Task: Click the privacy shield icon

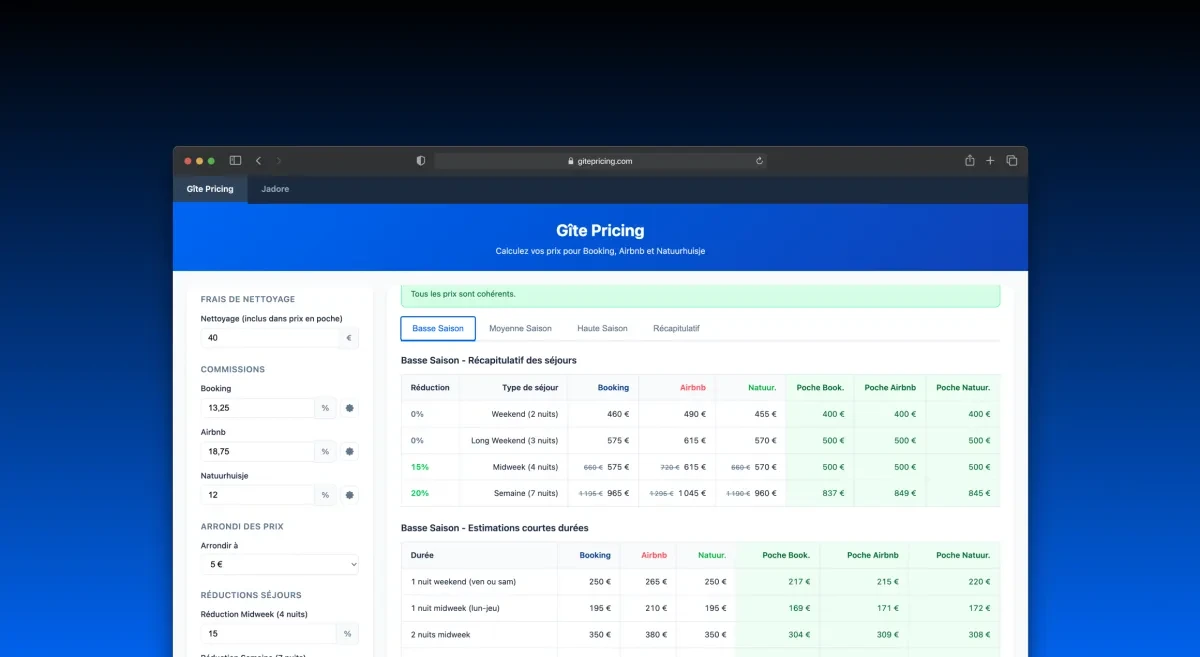Action: click(420, 160)
